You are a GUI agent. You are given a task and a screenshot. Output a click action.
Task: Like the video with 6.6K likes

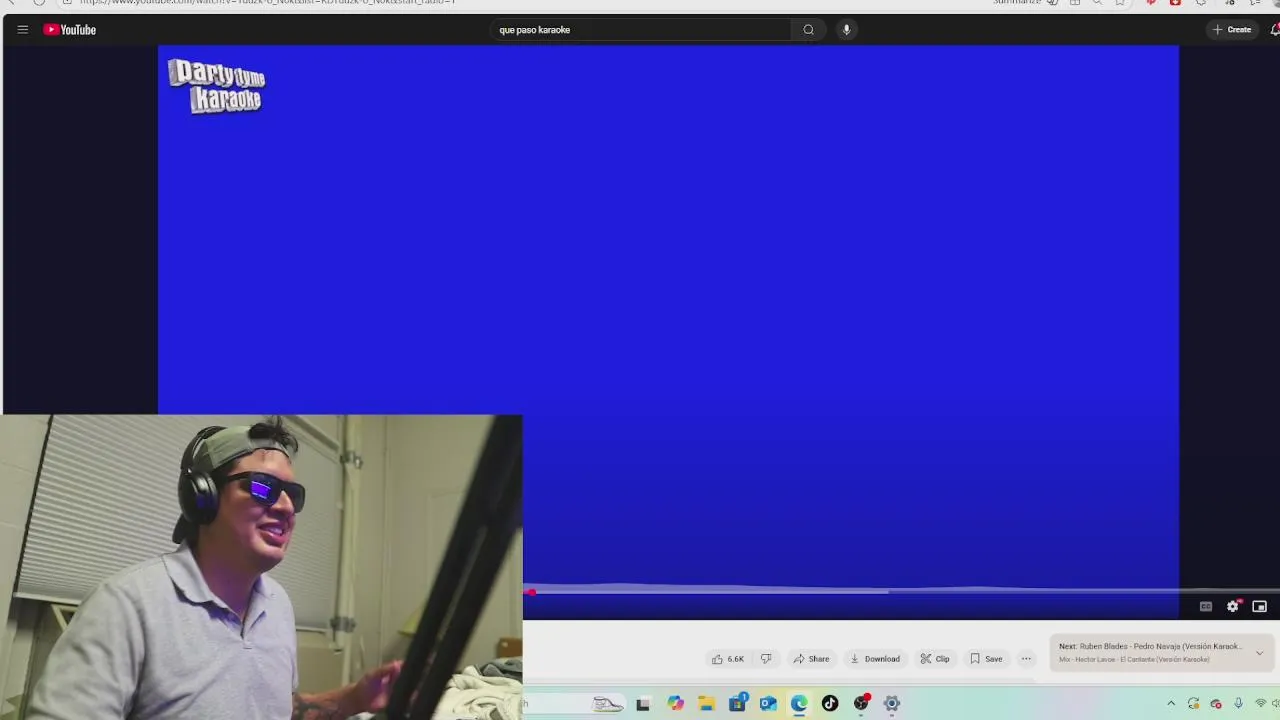pos(728,659)
